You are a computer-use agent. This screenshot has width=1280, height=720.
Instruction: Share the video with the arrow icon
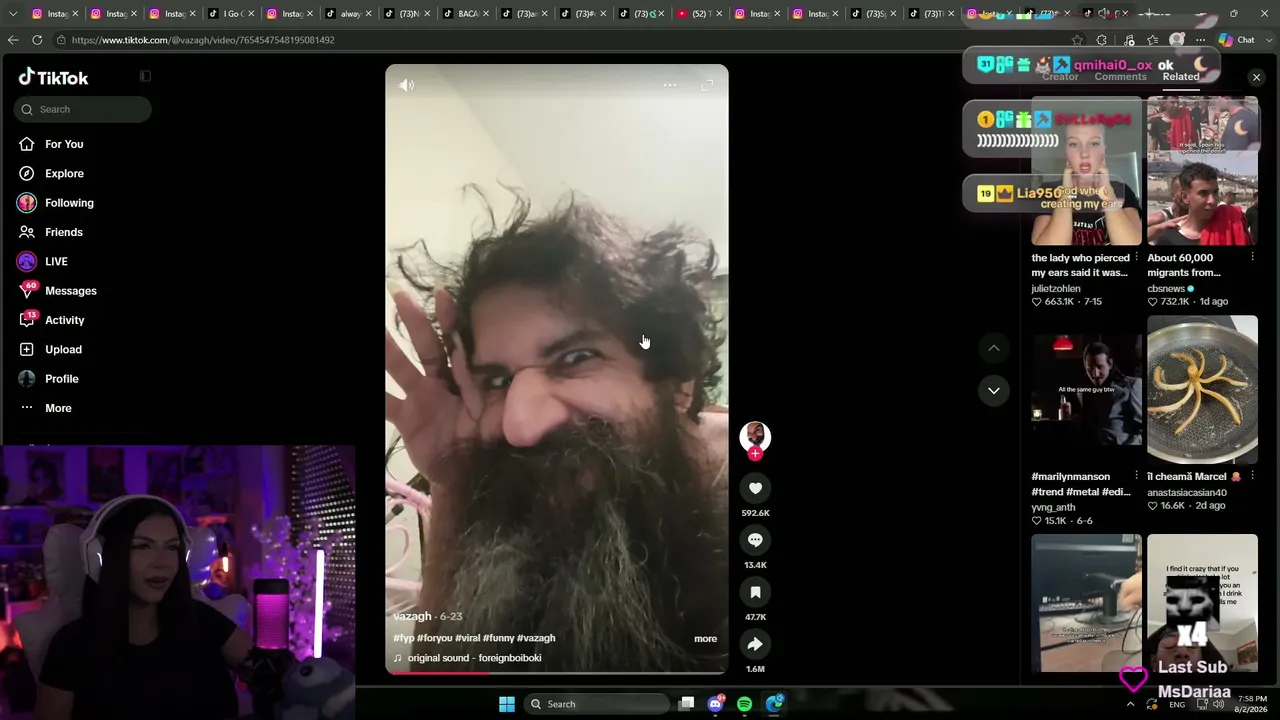755,644
